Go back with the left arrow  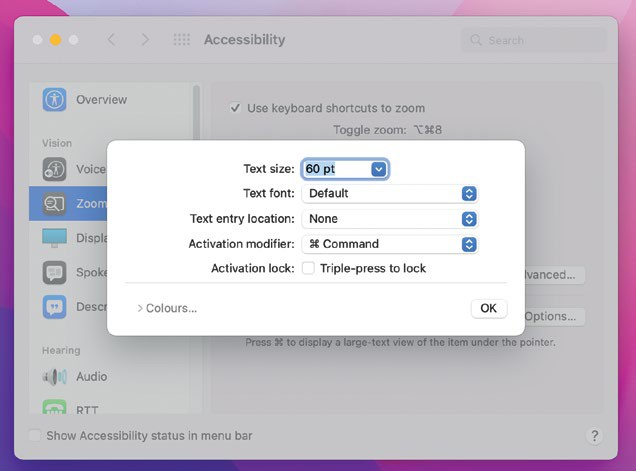click(111, 40)
